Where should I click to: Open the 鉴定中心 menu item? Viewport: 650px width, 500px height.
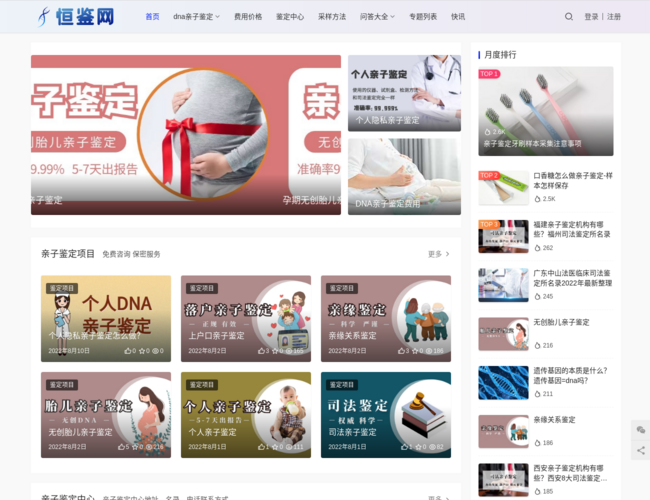[x=290, y=17]
